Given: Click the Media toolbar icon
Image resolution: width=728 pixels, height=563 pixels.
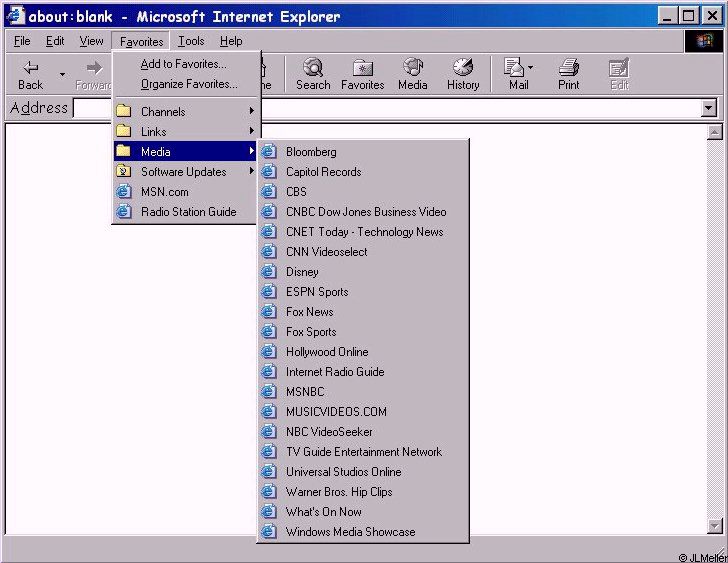Looking at the screenshot, I should point(413,74).
